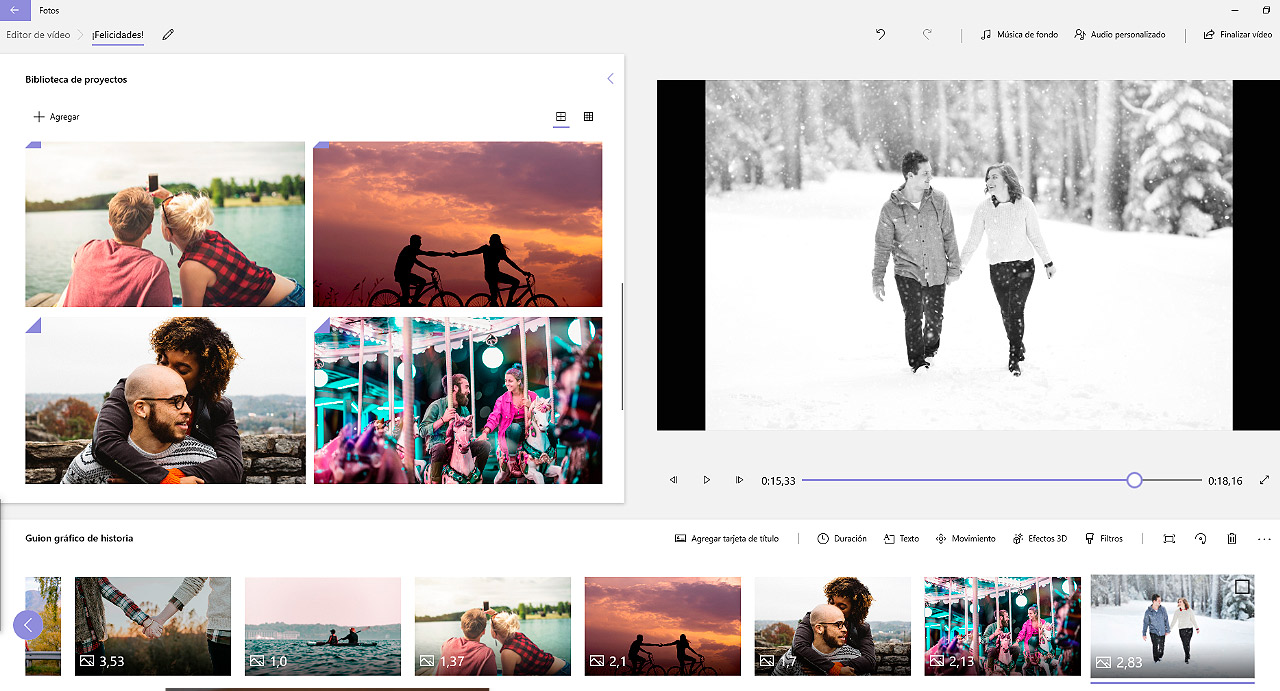The image size is (1280, 691).
Task: Click Finalizar vídeo to export
Action: coord(1236,33)
